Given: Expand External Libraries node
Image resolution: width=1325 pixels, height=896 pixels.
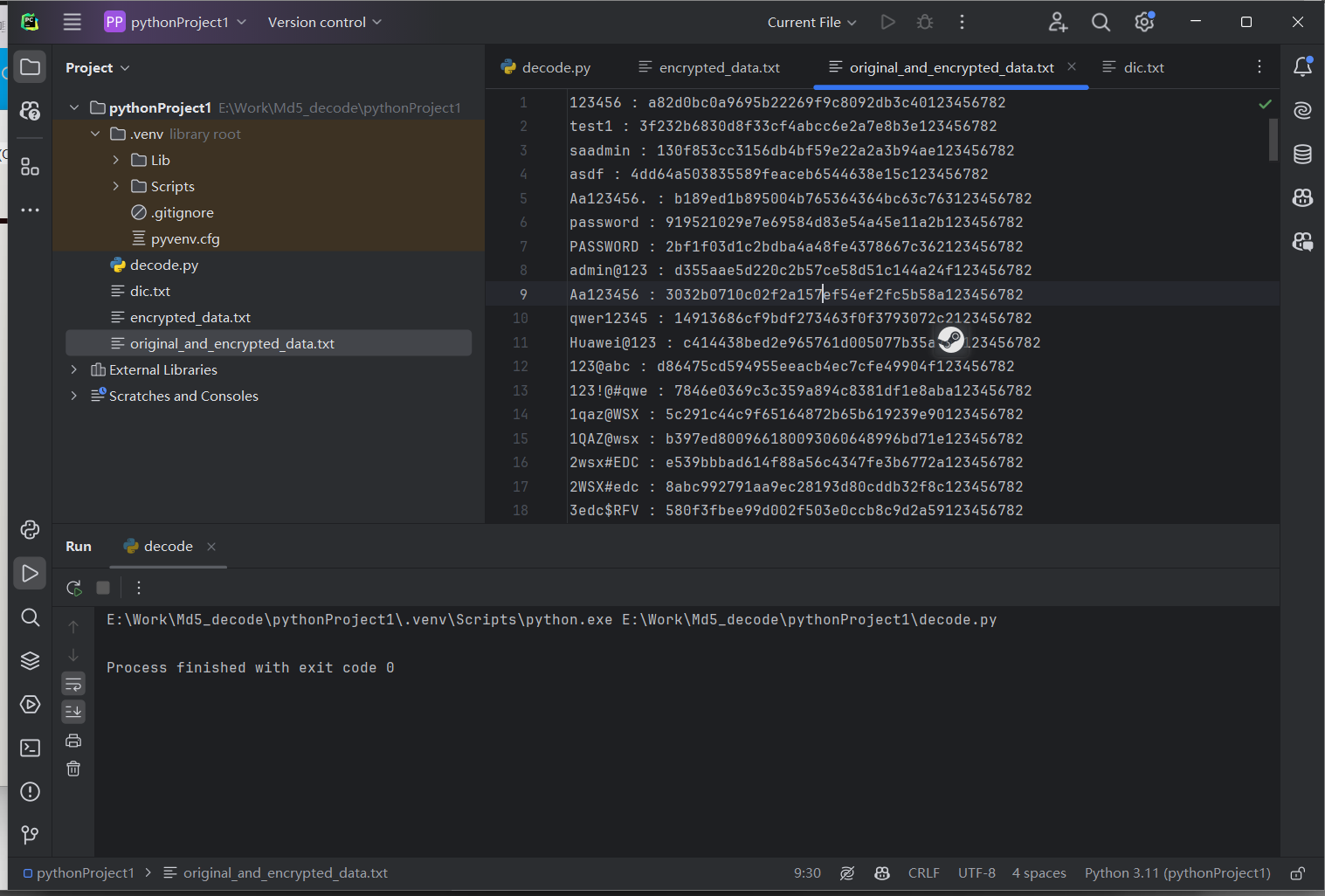Looking at the screenshot, I should 74,369.
